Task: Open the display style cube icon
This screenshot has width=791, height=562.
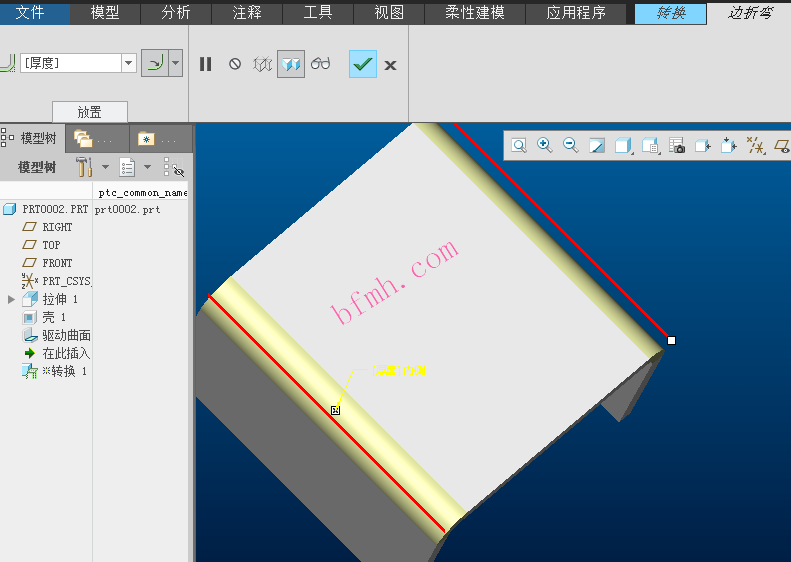Action: [624, 146]
